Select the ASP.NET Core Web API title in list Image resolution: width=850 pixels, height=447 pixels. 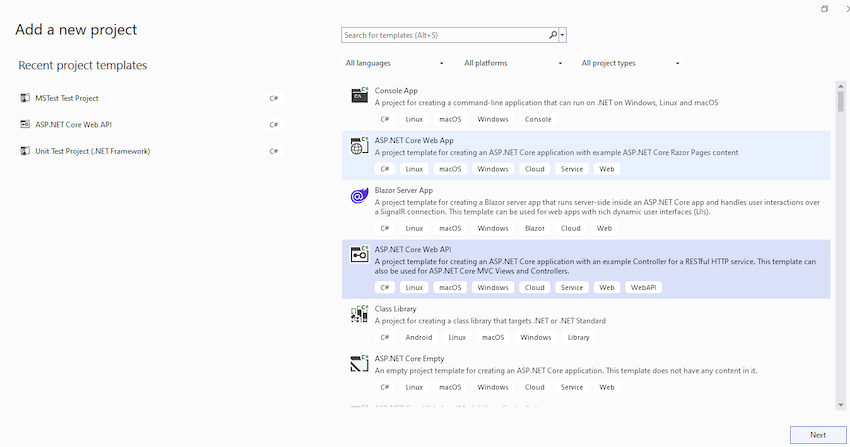(x=413, y=249)
